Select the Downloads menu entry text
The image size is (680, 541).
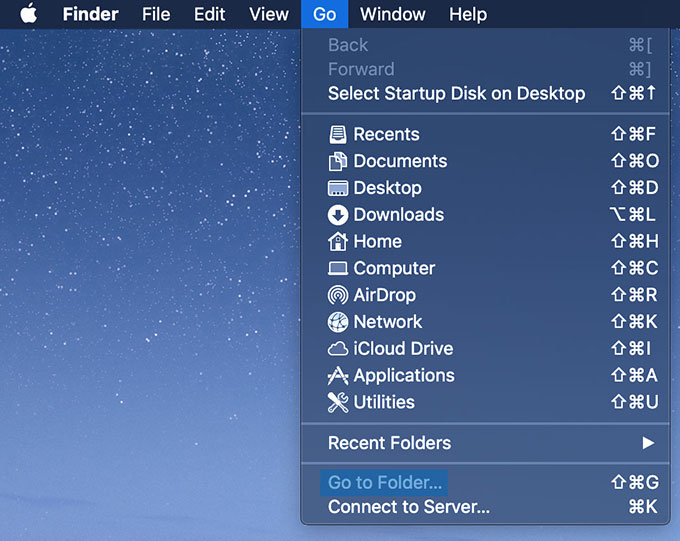[x=399, y=215]
